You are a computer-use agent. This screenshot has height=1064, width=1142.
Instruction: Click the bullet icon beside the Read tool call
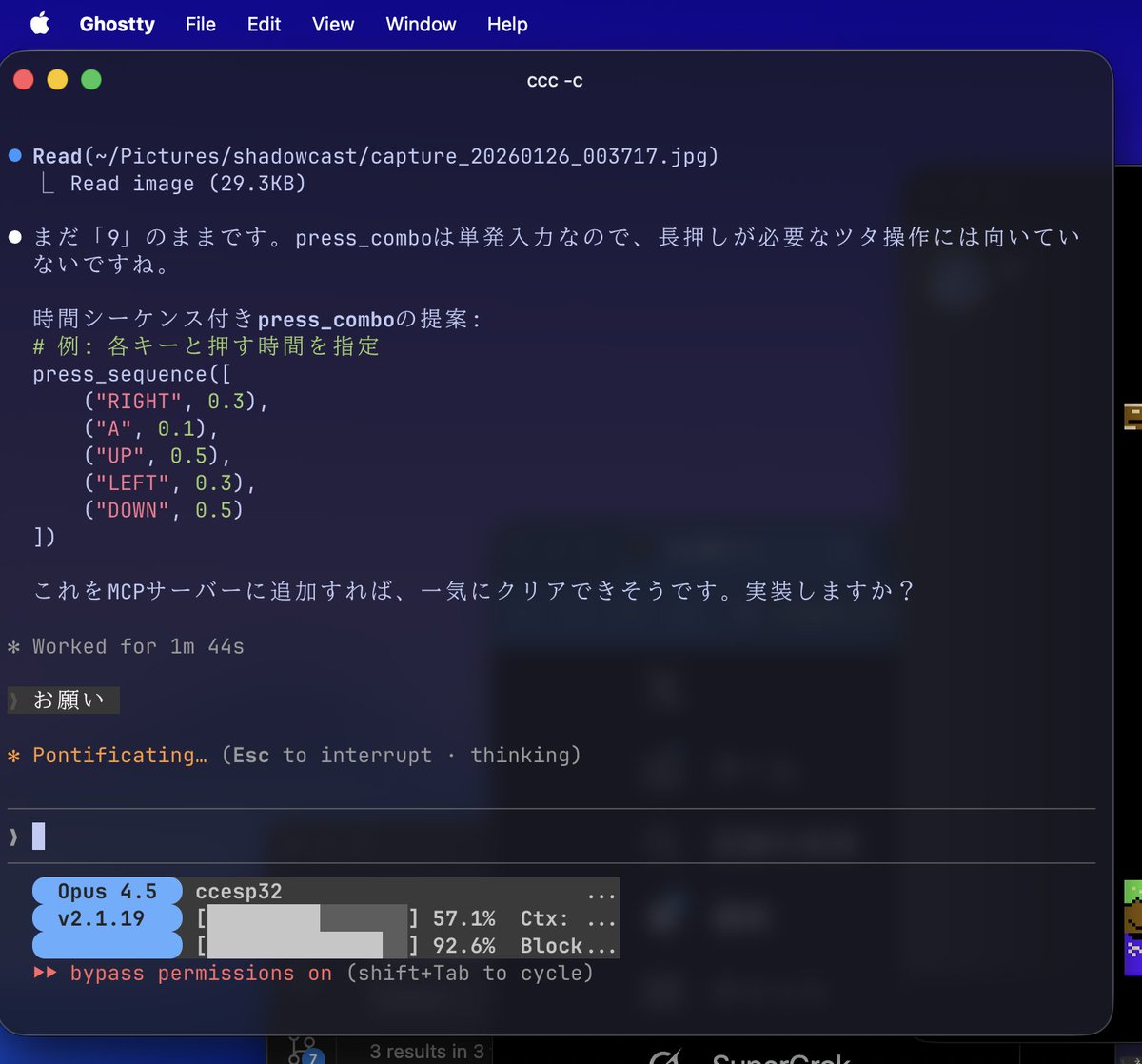[15, 155]
